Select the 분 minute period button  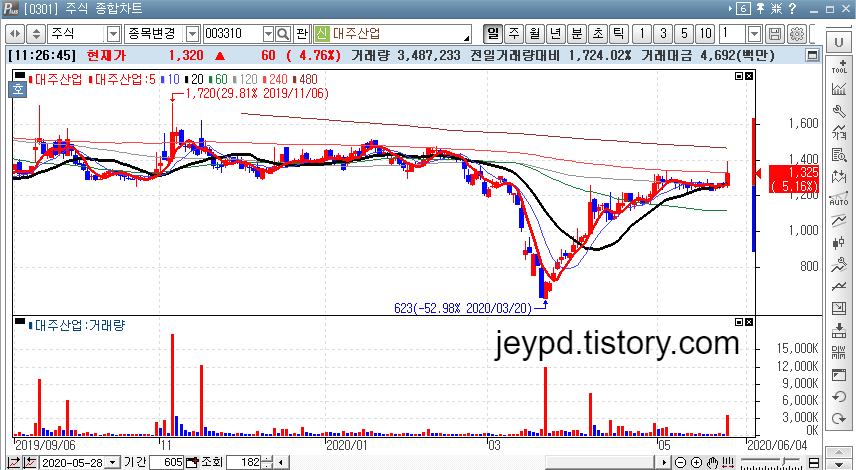[x=576, y=34]
